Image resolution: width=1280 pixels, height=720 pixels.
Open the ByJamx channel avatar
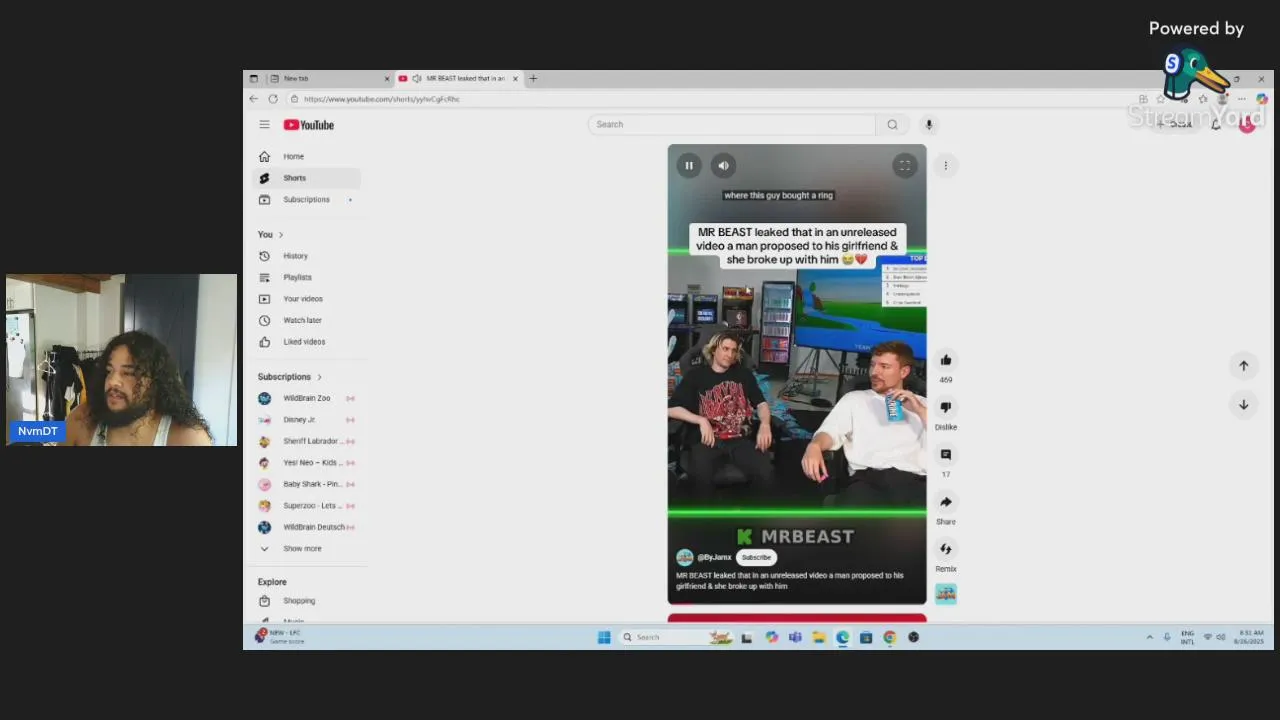point(684,557)
